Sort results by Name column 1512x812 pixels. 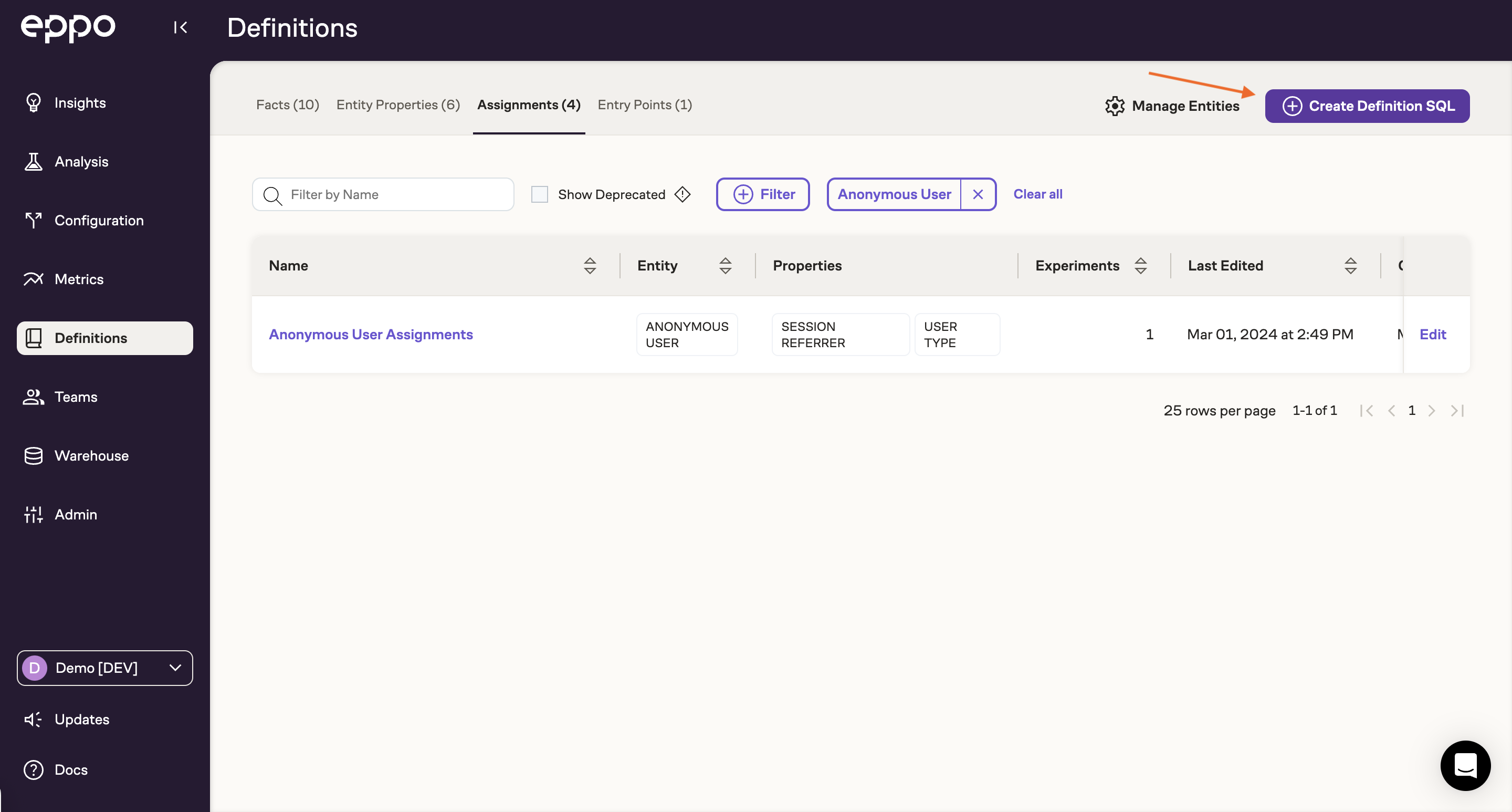(591, 265)
